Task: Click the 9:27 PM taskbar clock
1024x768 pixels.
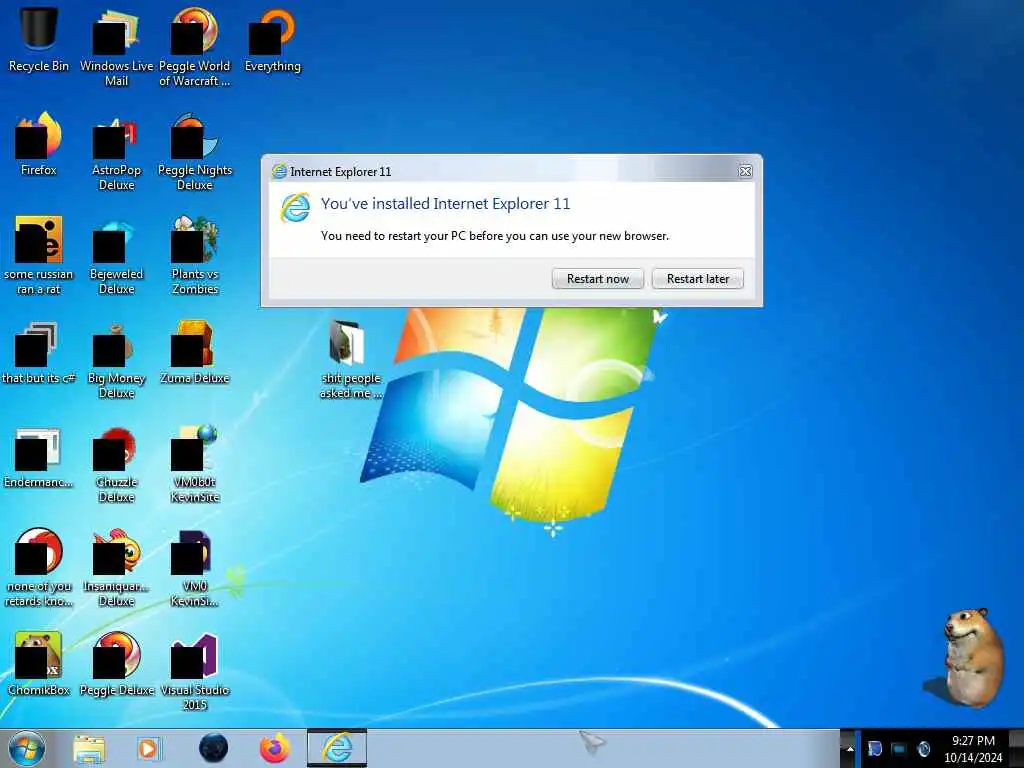Action: click(x=972, y=749)
